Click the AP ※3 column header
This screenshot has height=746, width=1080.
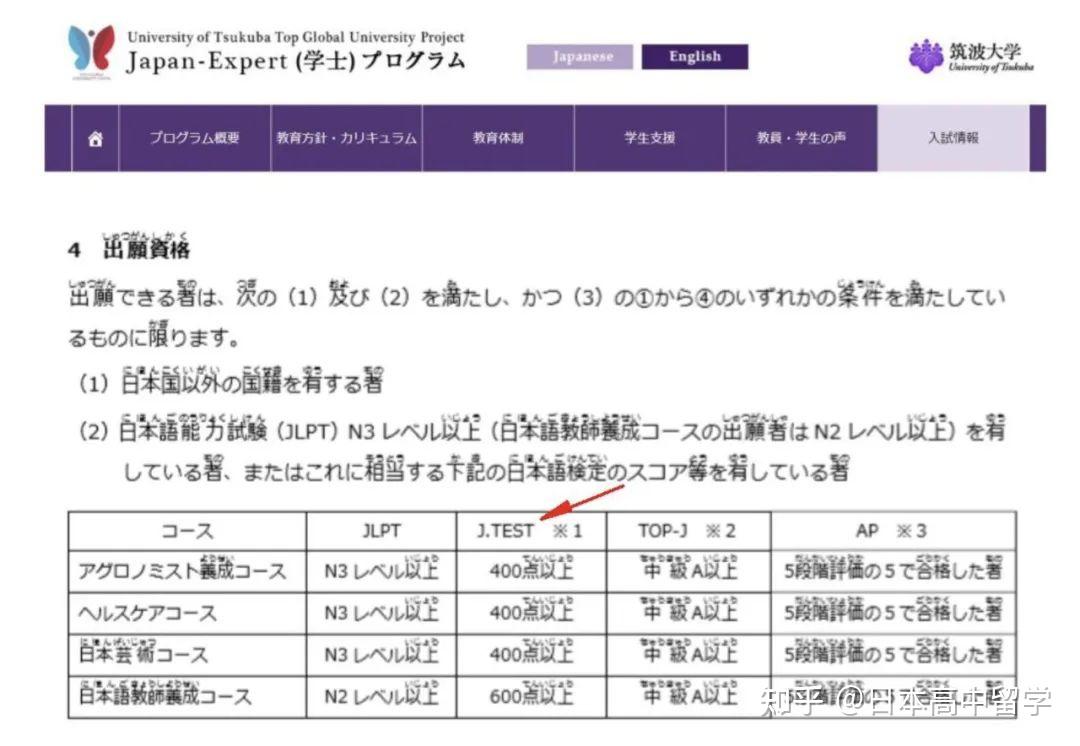click(x=893, y=531)
